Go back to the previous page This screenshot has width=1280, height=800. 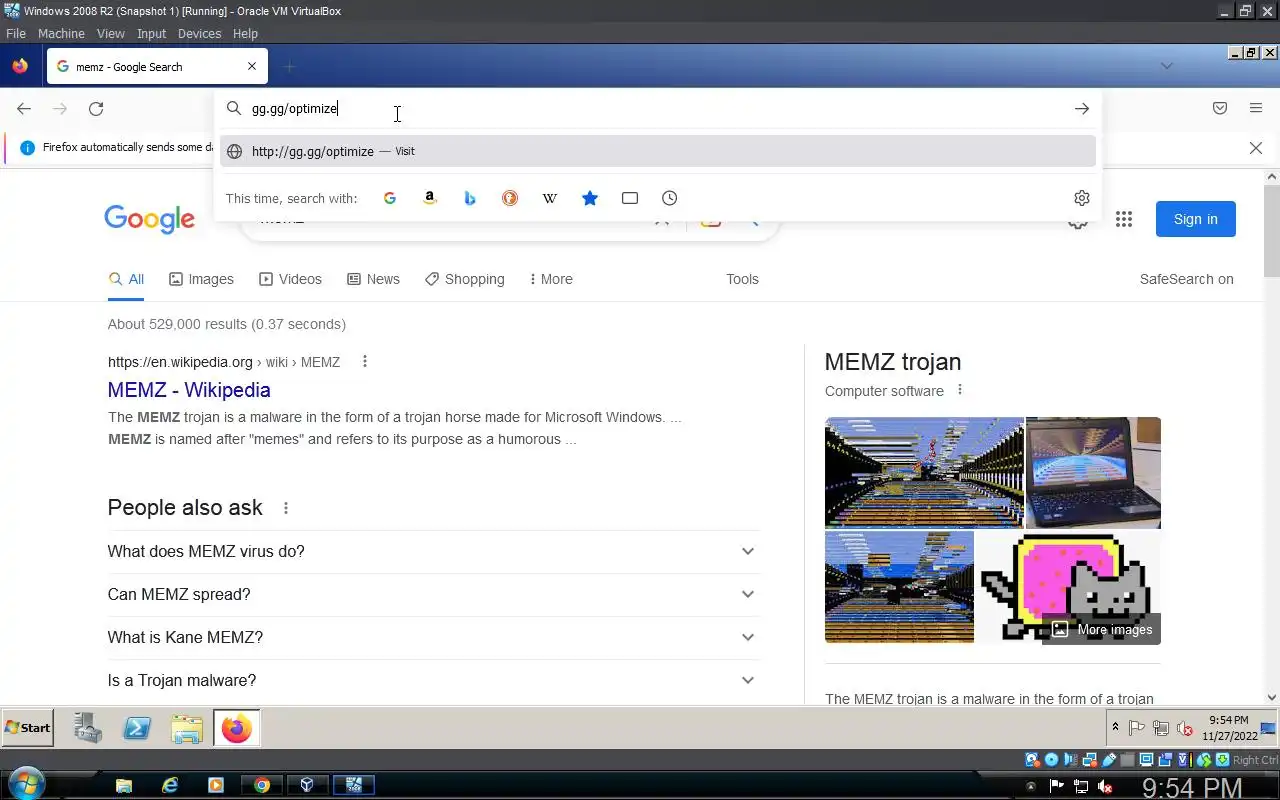(24, 108)
